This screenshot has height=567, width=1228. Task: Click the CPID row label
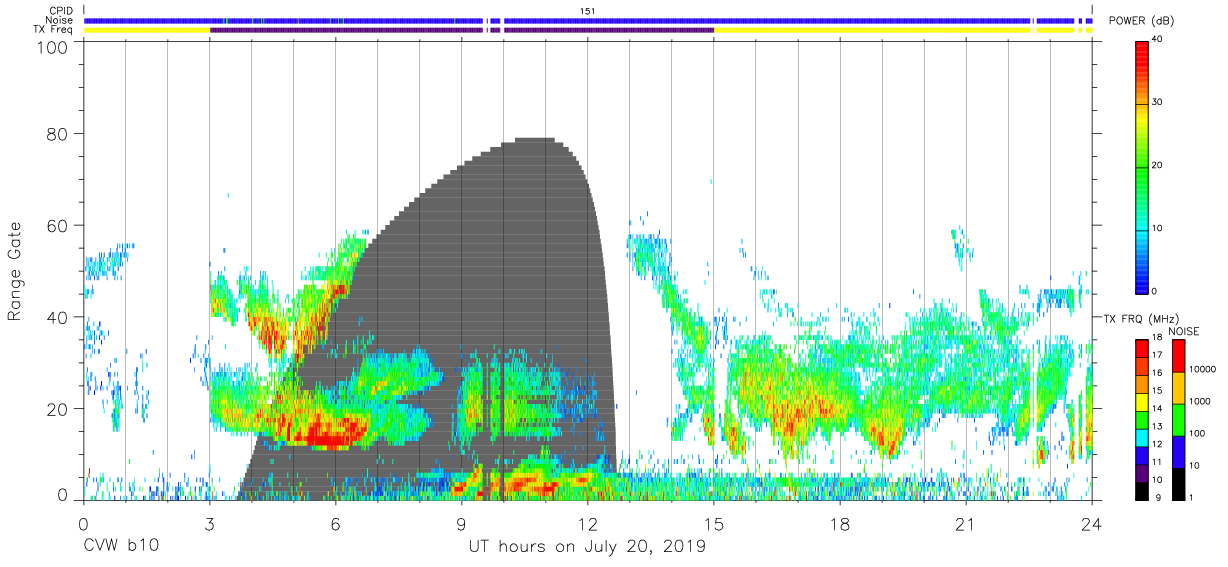pyautogui.click(x=63, y=11)
